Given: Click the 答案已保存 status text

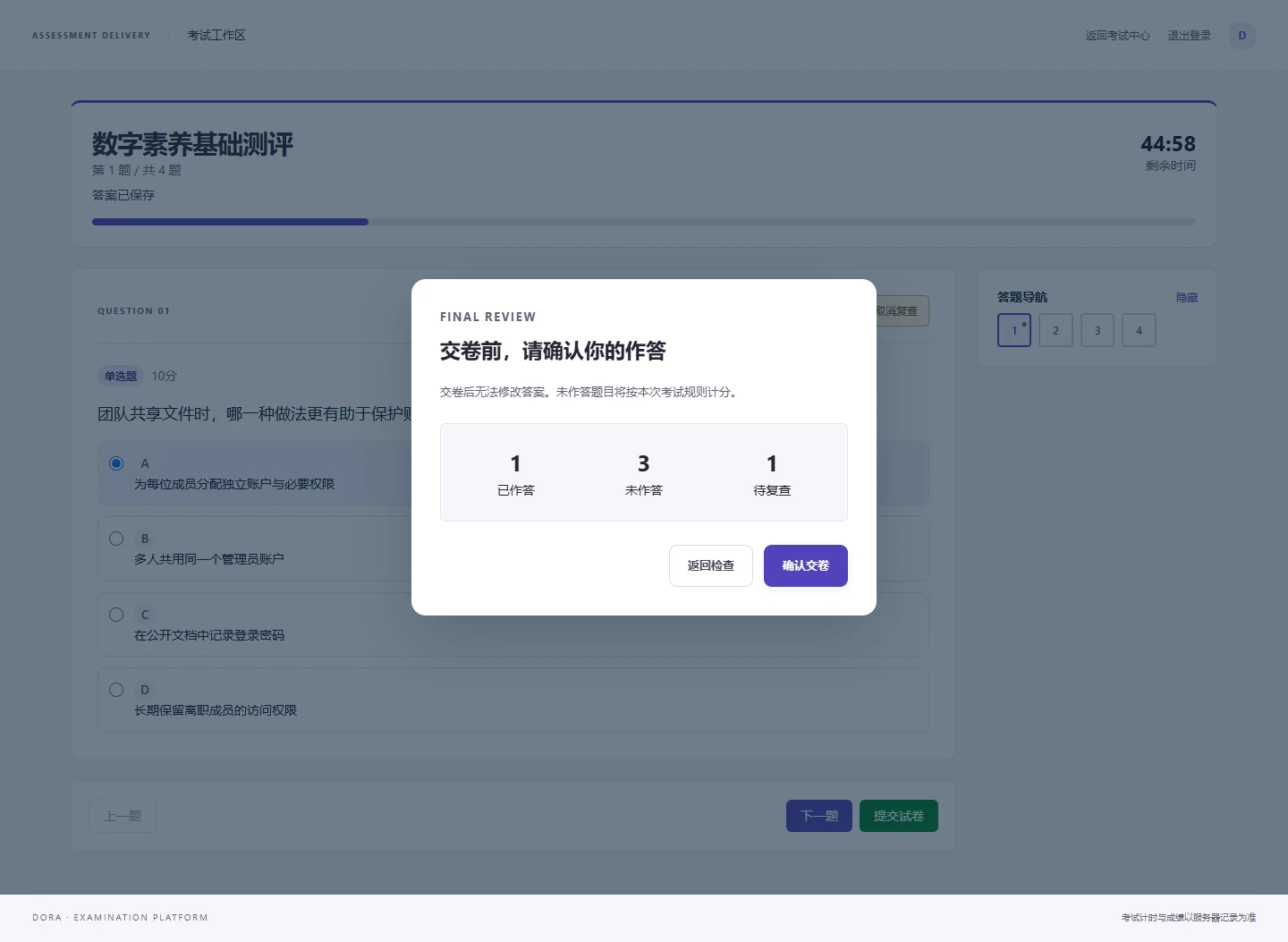Looking at the screenshot, I should pyautogui.click(x=123, y=195).
